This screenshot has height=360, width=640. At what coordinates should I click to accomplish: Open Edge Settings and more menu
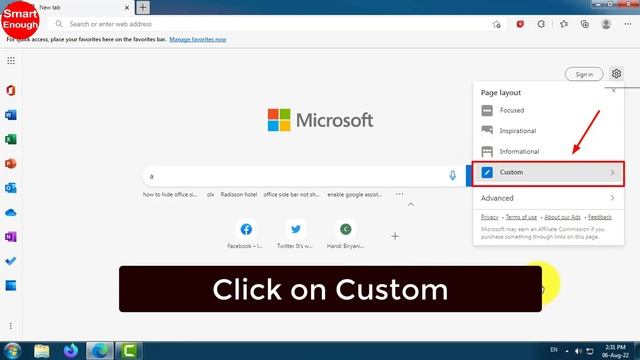(x=628, y=24)
